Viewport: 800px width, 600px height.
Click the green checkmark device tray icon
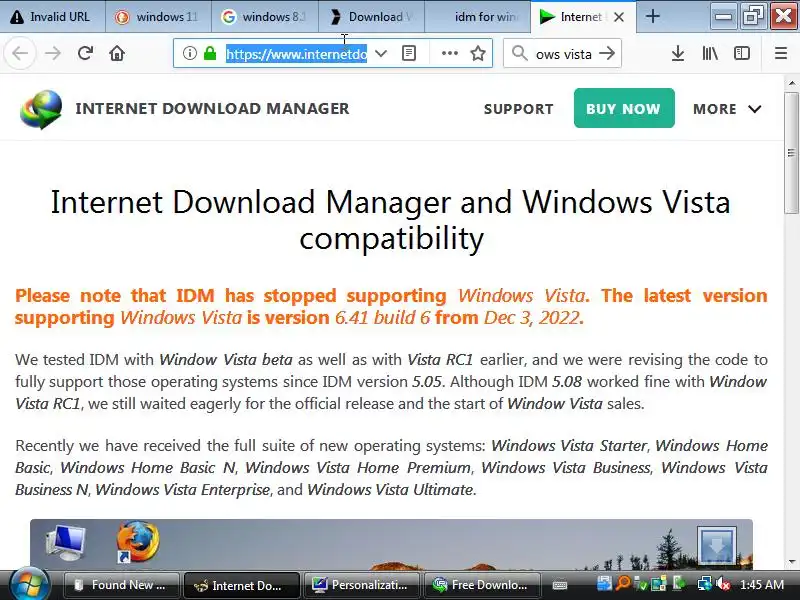click(641, 584)
